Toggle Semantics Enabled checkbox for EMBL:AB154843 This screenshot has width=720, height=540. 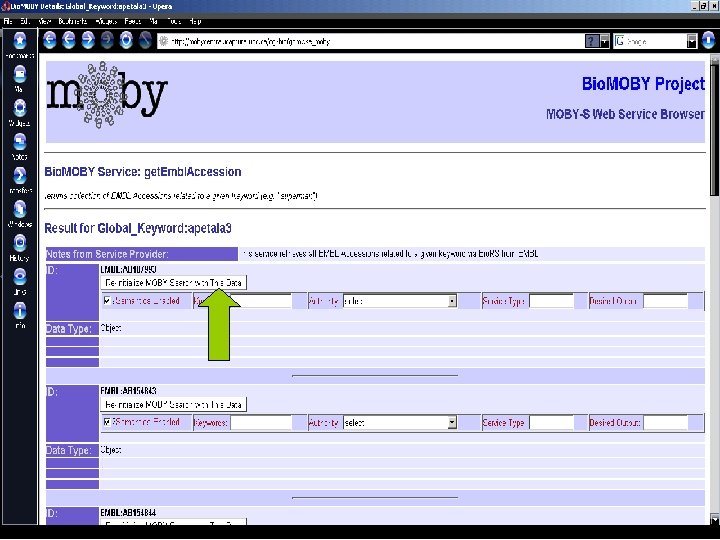click(x=107, y=422)
